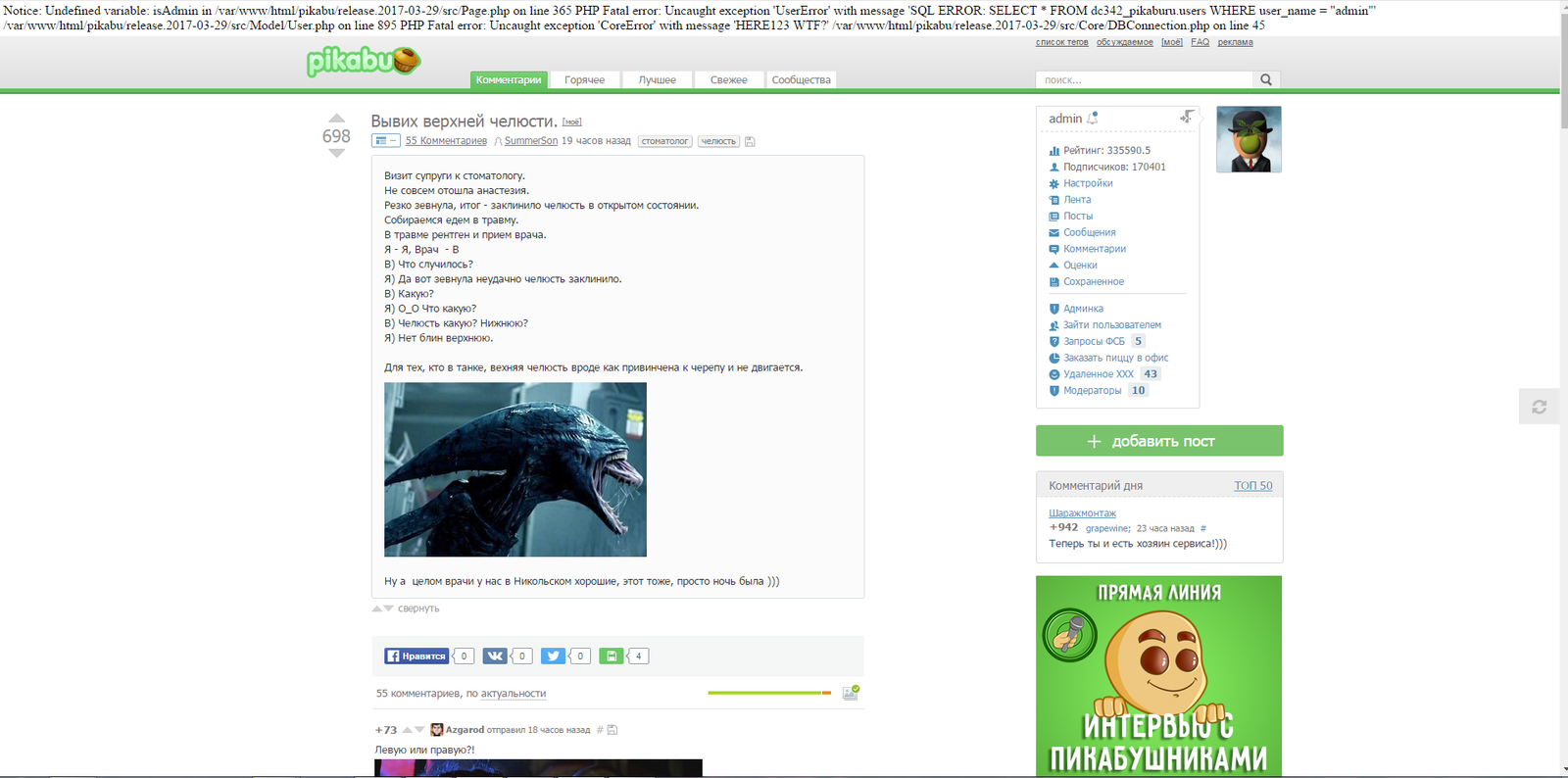The width and height of the screenshot is (1568, 778).
Task: Share the post on Twitter
Action: point(553,656)
